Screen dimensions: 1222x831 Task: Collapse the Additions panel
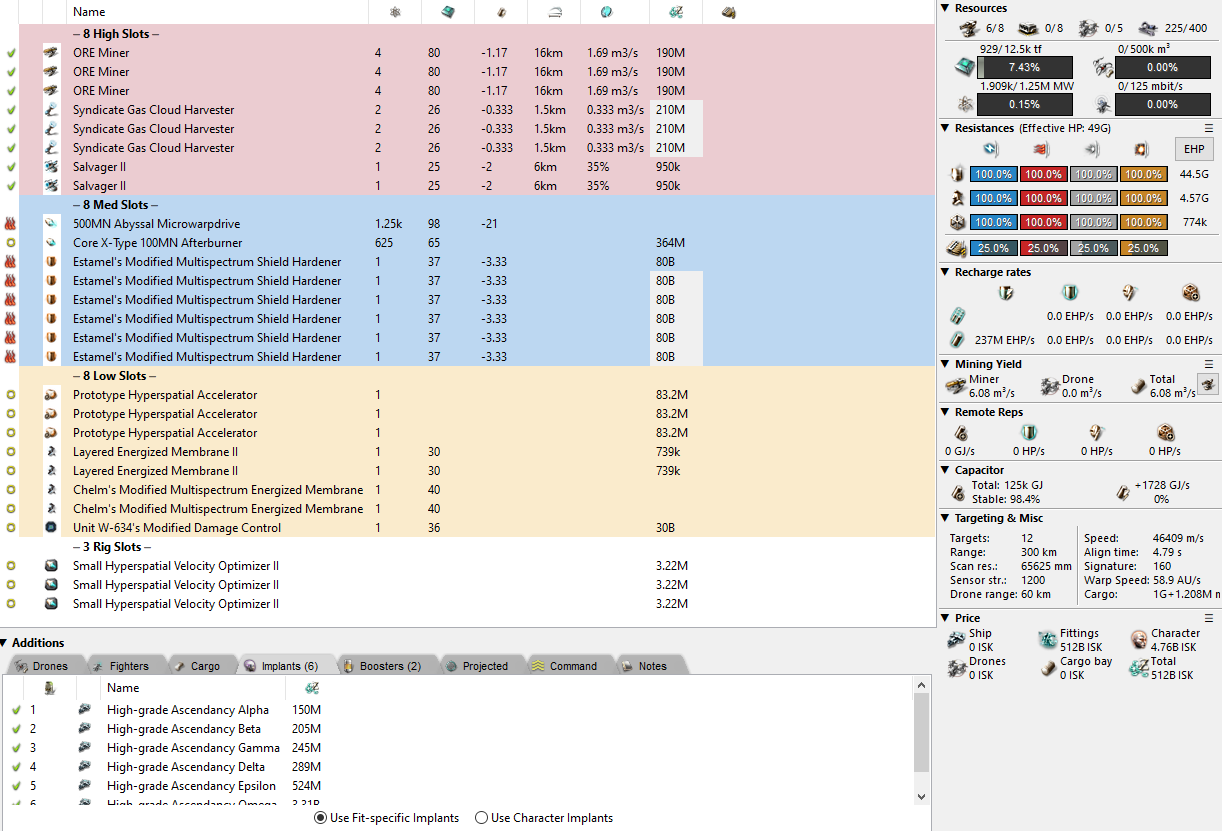tap(6, 643)
